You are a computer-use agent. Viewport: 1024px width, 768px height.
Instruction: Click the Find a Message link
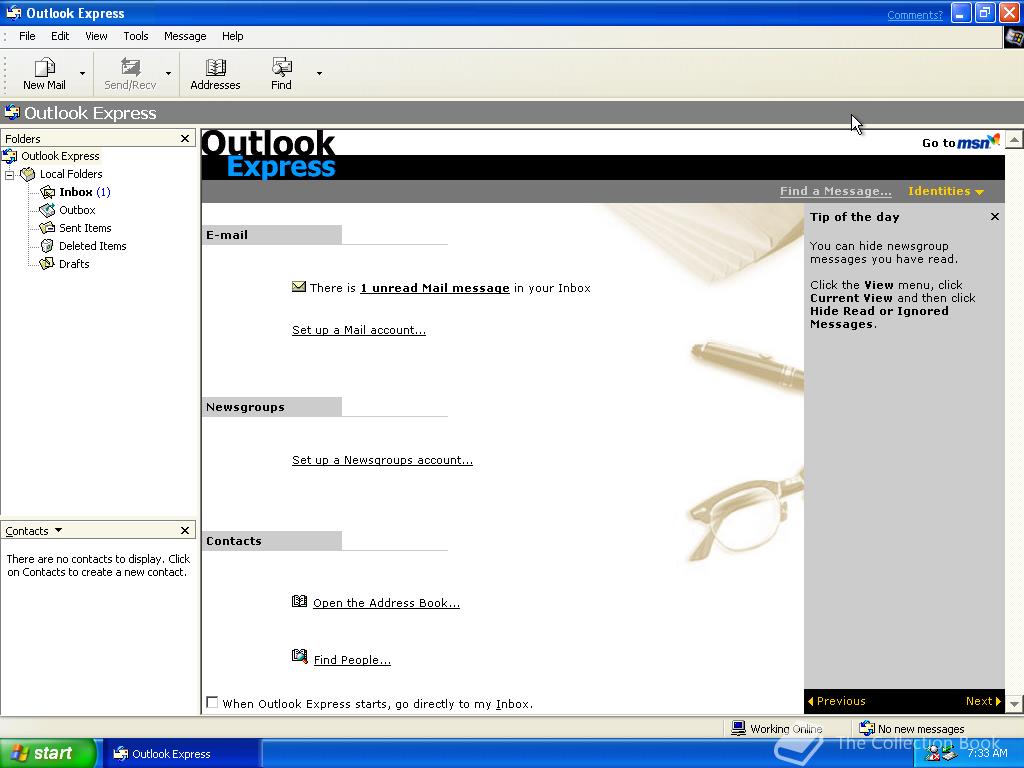coord(835,191)
